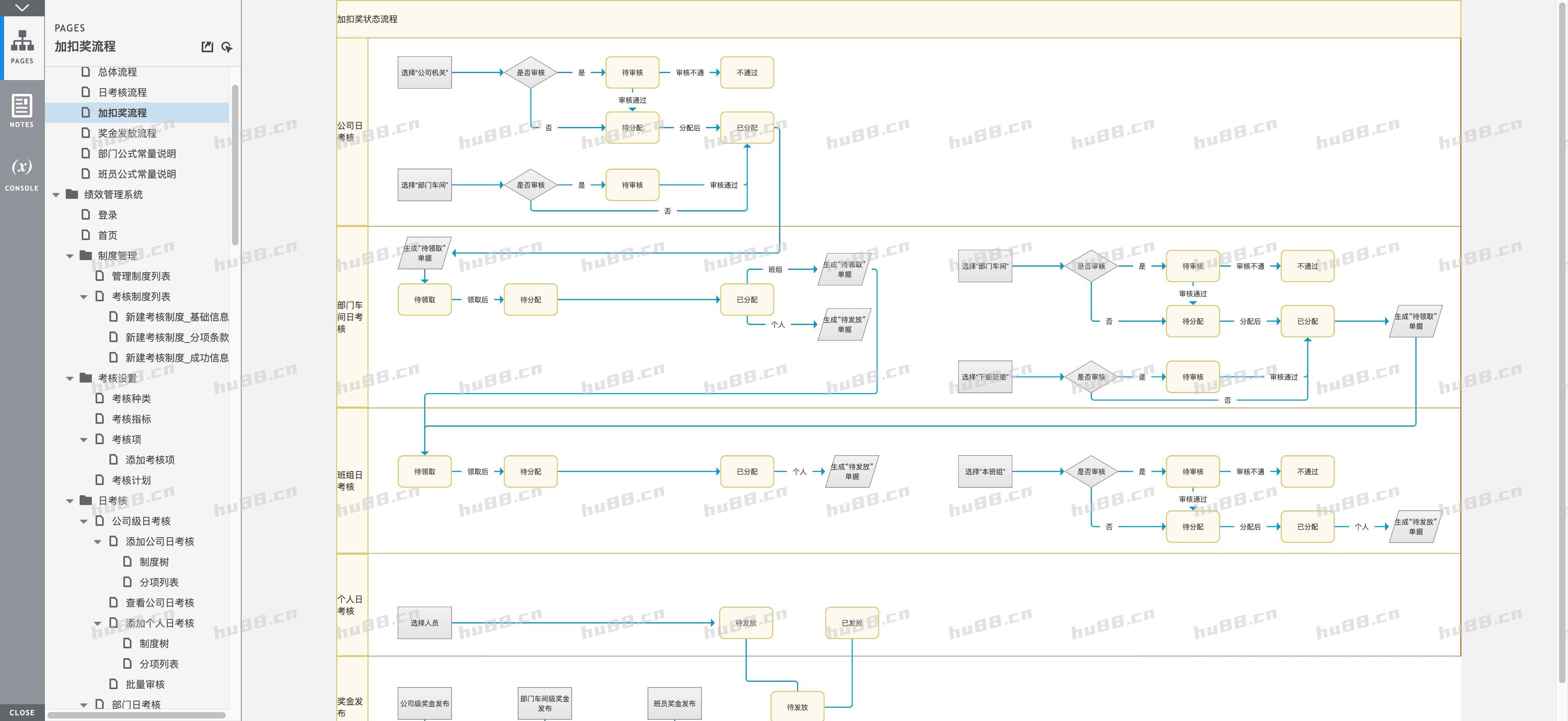Collapse the 考核设置 folder

70,378
